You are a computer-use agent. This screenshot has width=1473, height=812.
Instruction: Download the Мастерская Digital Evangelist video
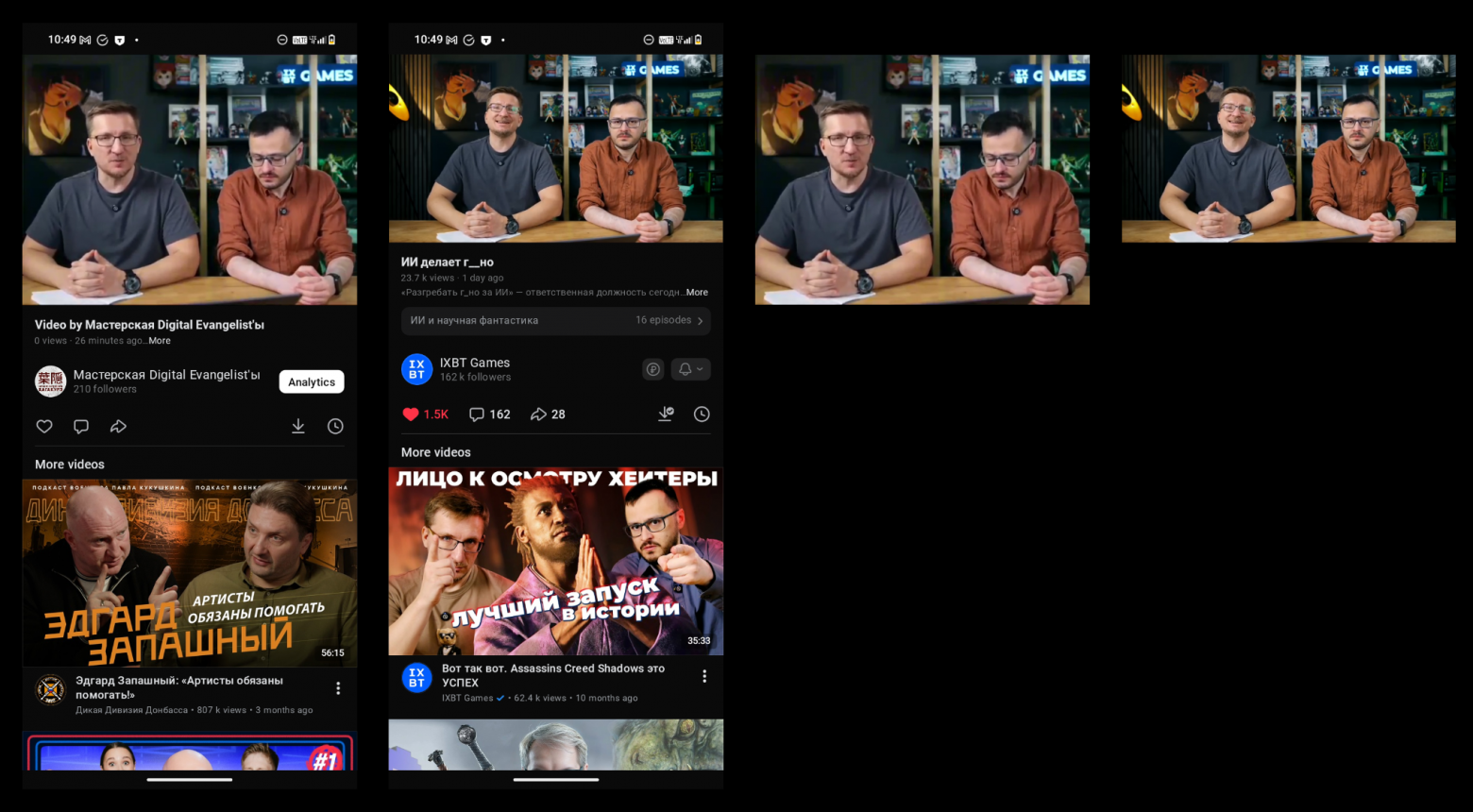(297, 427)
